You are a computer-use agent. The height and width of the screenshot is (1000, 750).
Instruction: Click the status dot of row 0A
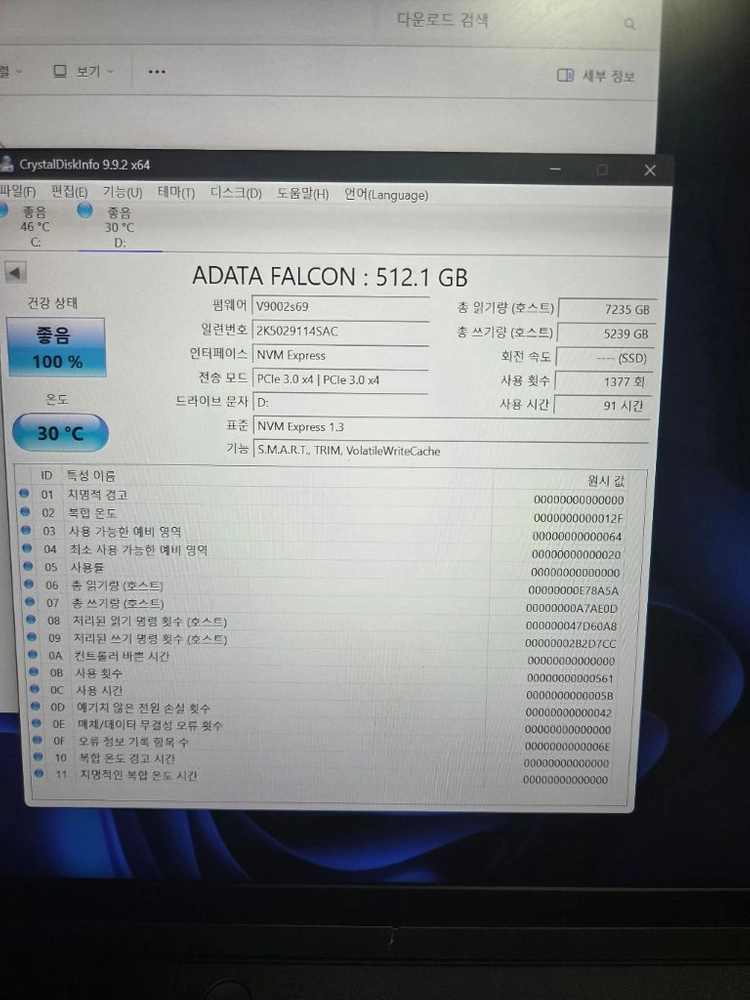[34, 654]
